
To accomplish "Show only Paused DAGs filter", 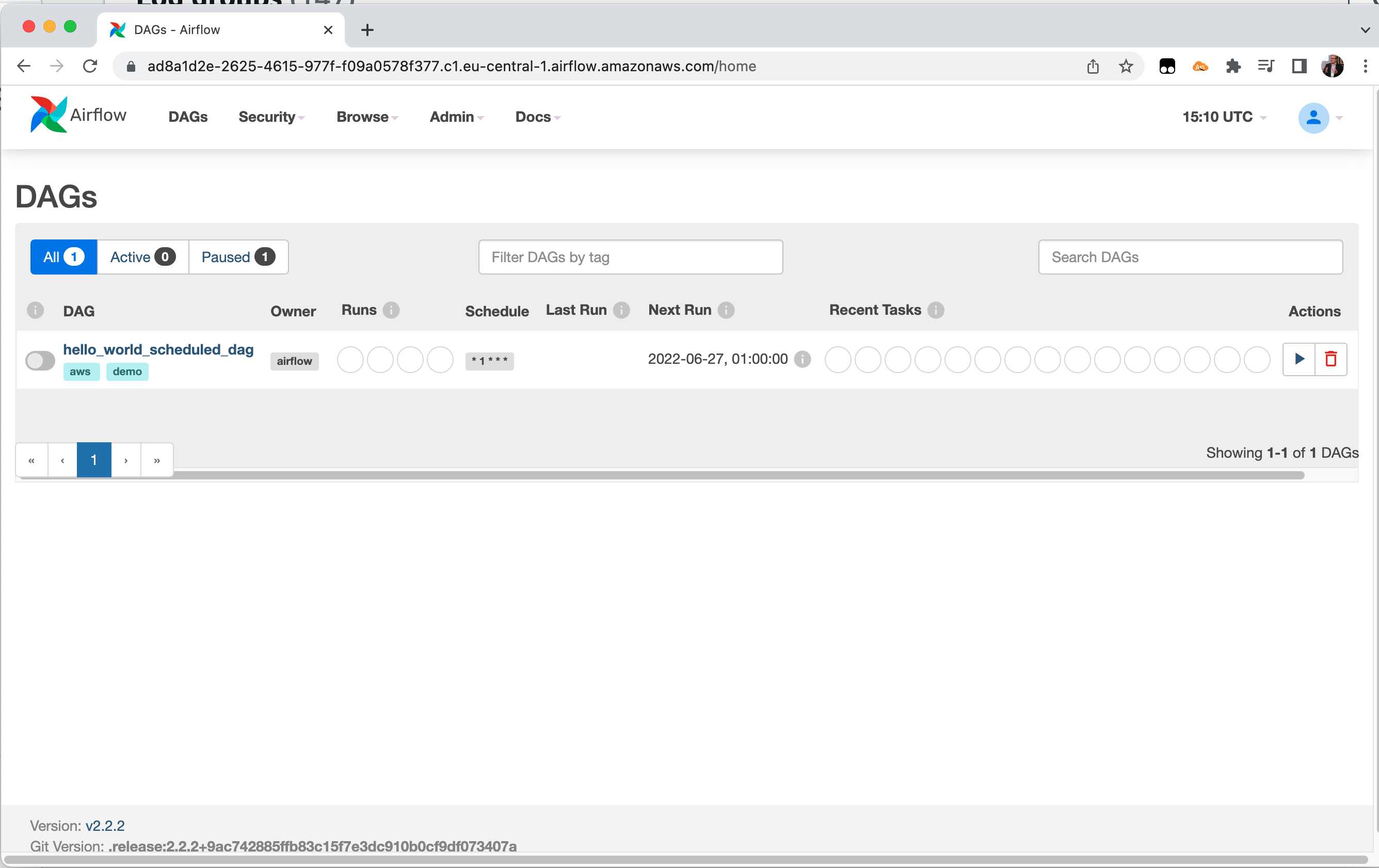I will (x=237, y=257).
